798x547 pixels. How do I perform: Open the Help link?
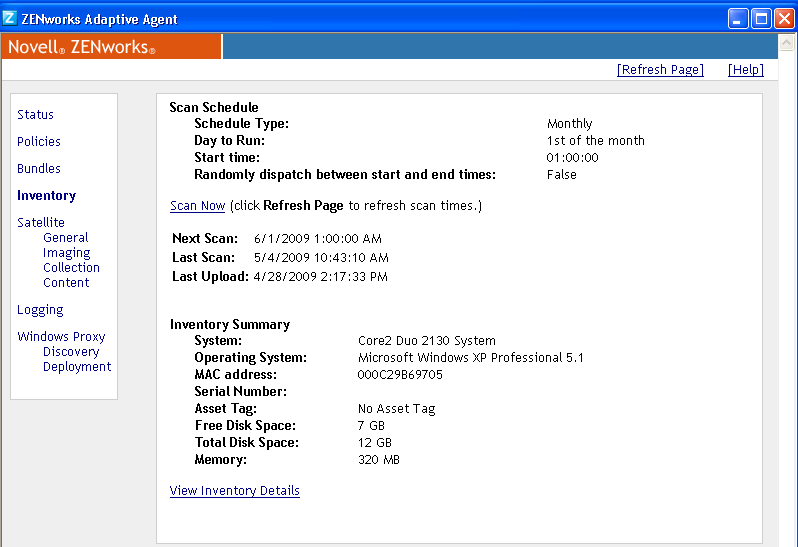745,70
